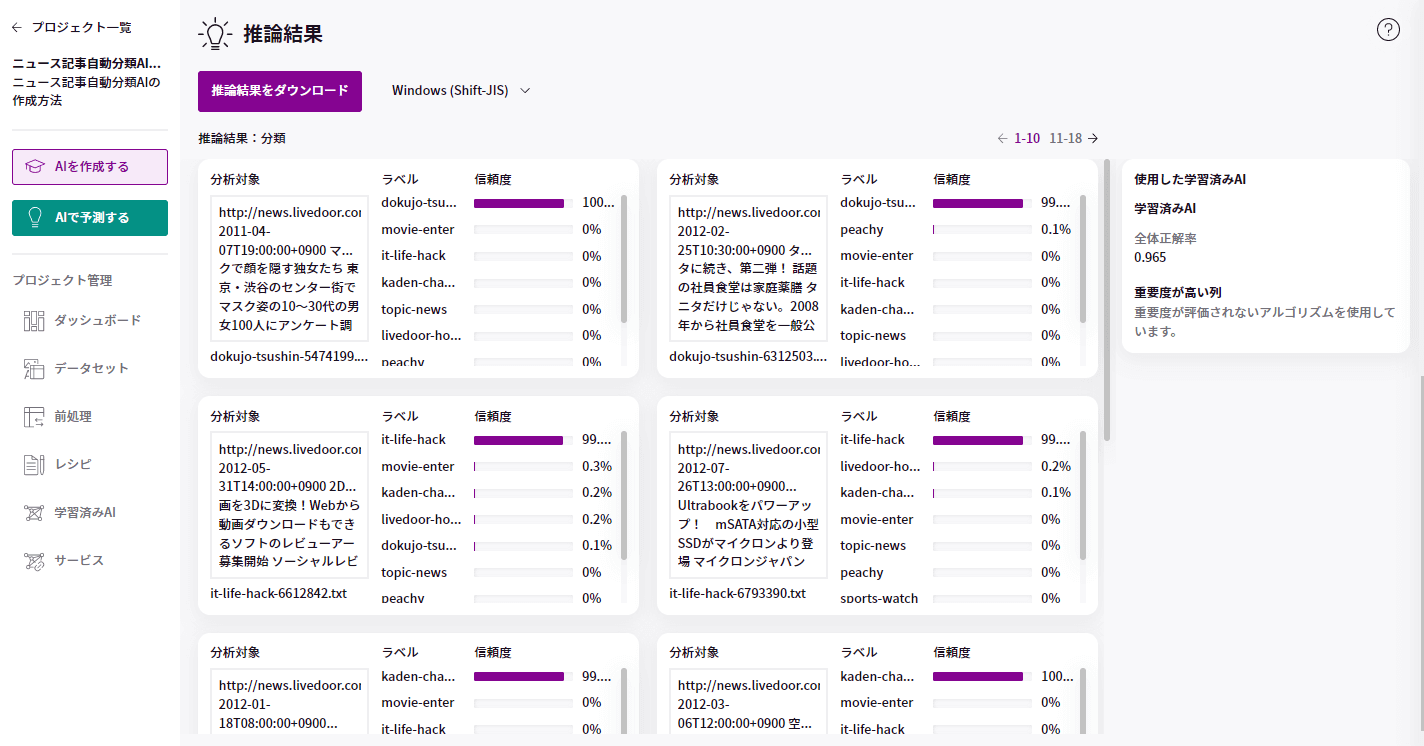Screen dimensions: 1424x746
Task: Select the Service (サービス) icon
Action: (x=35, y=561)
